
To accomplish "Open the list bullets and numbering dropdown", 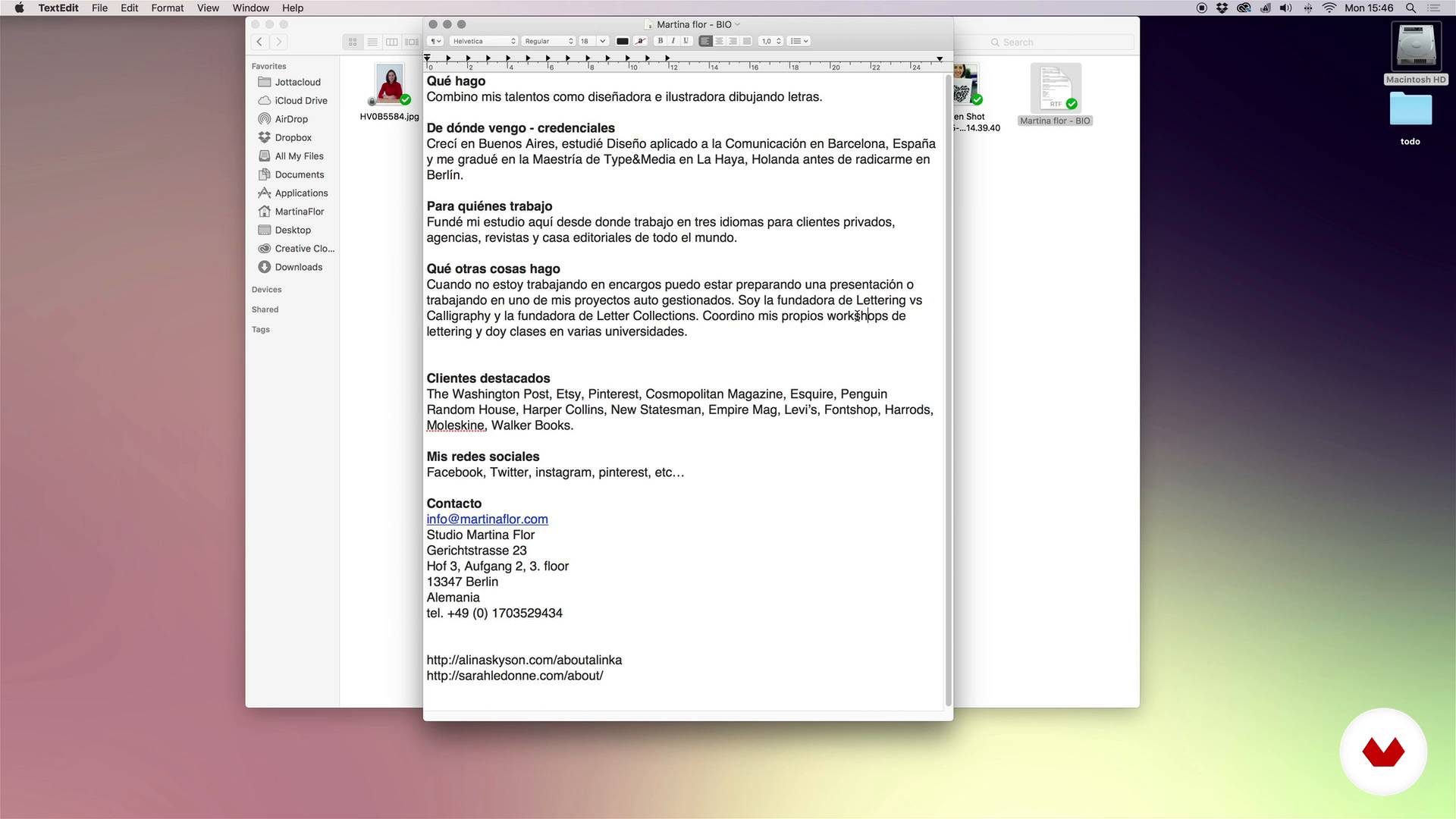I will pos(799,41).
